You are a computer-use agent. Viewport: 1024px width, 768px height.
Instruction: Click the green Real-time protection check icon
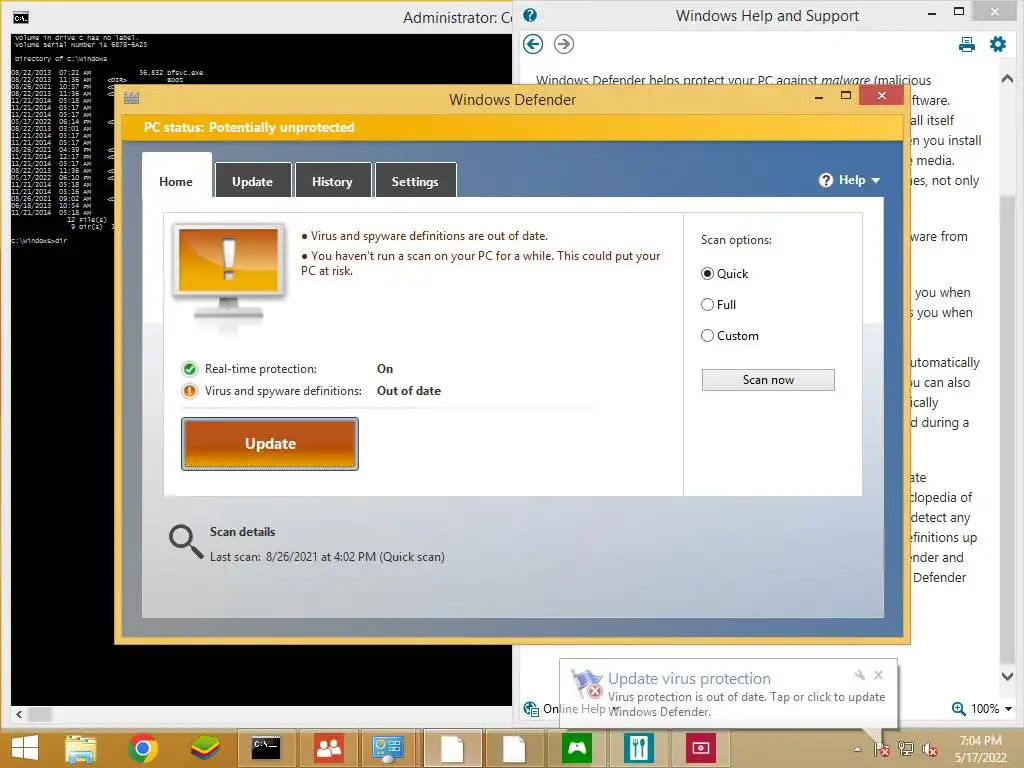[x=189, y=369]
